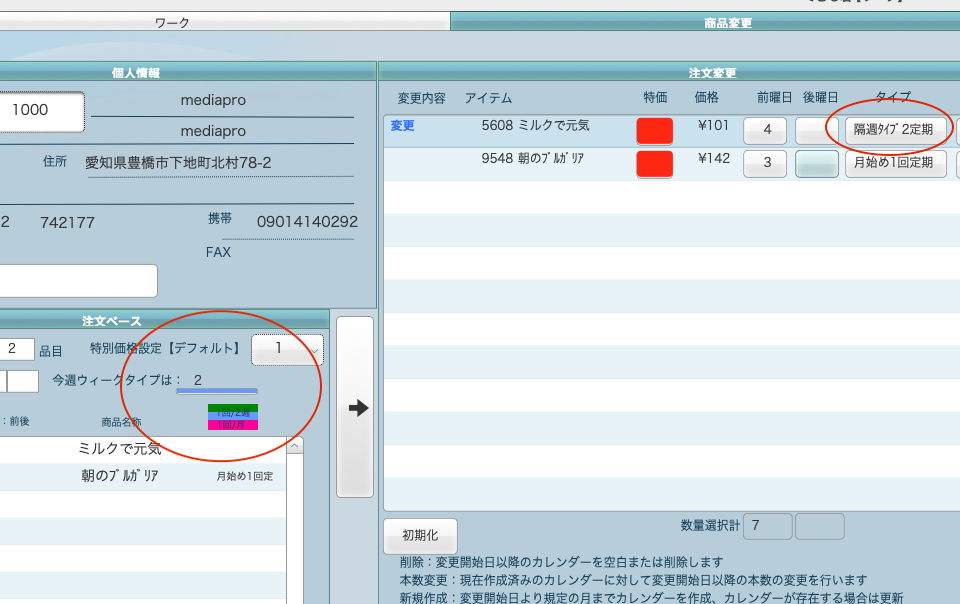Screen dimensions: 960x604
Task: Select 朝のブルガリア in the 注文ベース list
Action: pyautogui.click(x=122, y=476)
